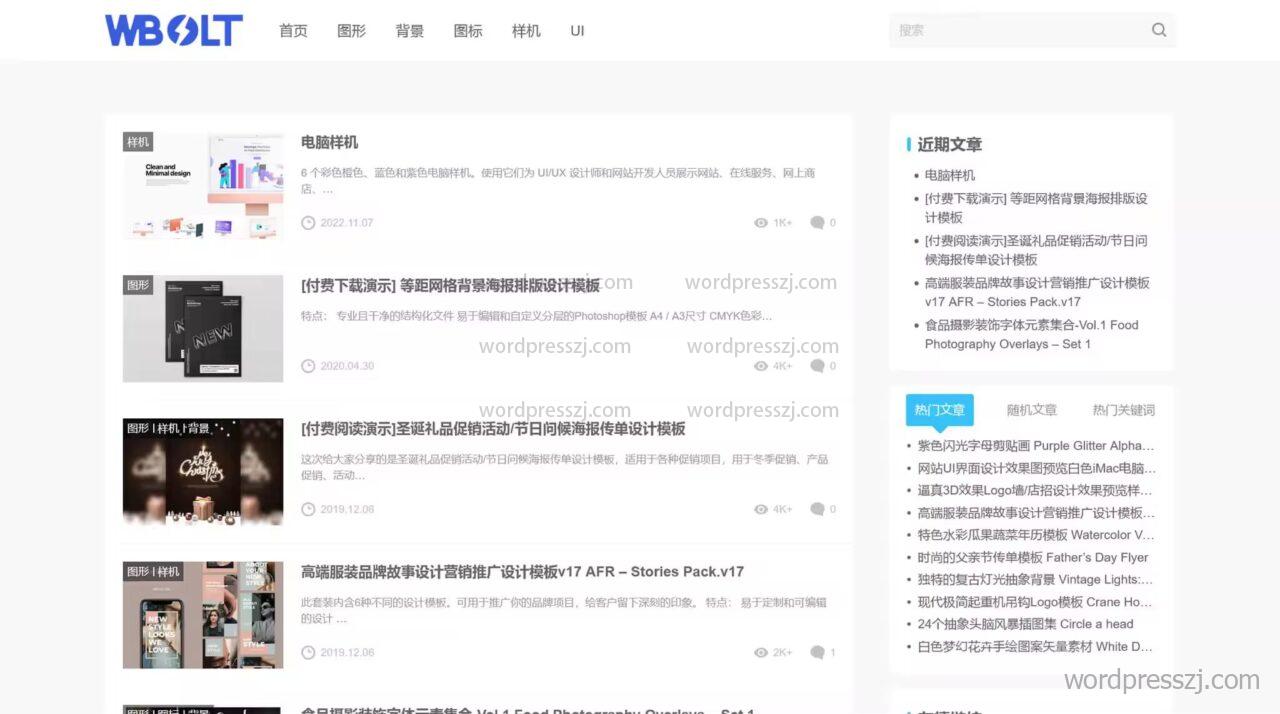1280x714 pixels.
Task: Click the search magnifier icon
Action: tap(1159, 30)
